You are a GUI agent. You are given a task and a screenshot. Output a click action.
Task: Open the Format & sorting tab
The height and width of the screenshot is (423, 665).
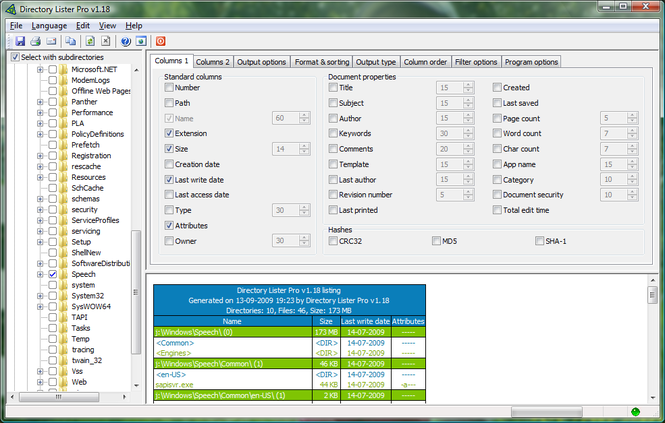pos(322,62)
